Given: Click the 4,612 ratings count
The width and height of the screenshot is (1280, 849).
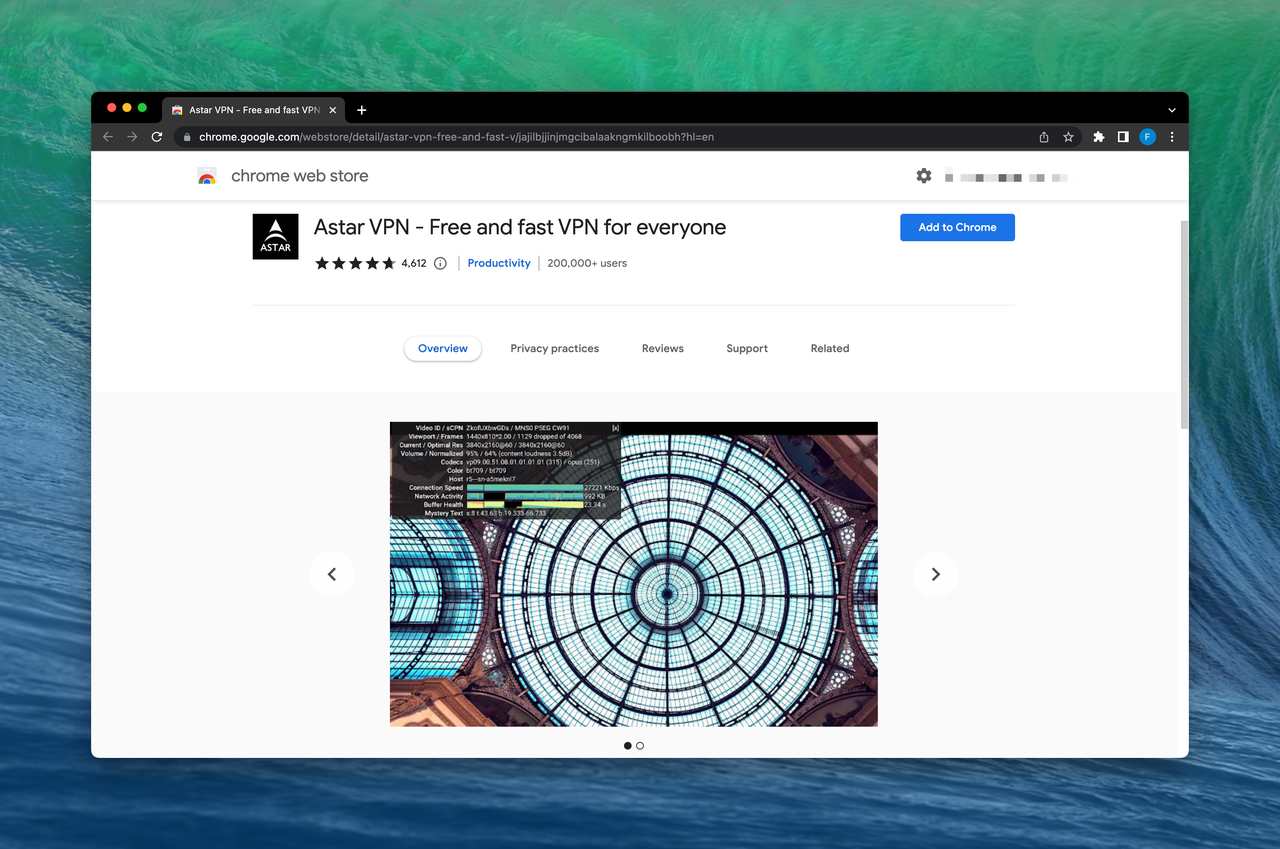Looking at the screenshot, I should pyautogui.click(x=414, y=263).
